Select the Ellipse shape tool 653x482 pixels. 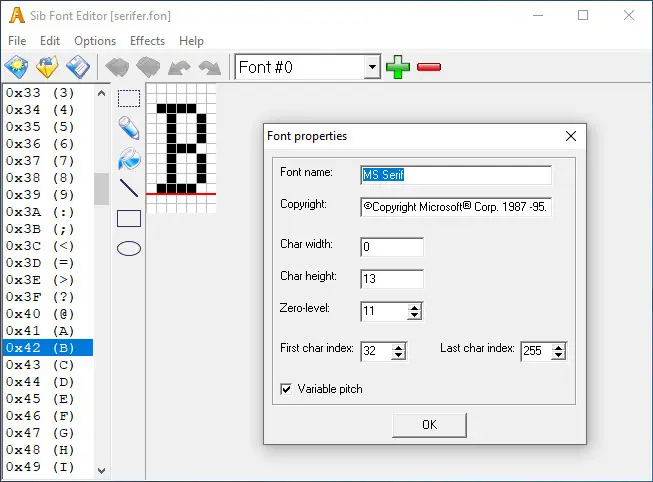[129, 249]
